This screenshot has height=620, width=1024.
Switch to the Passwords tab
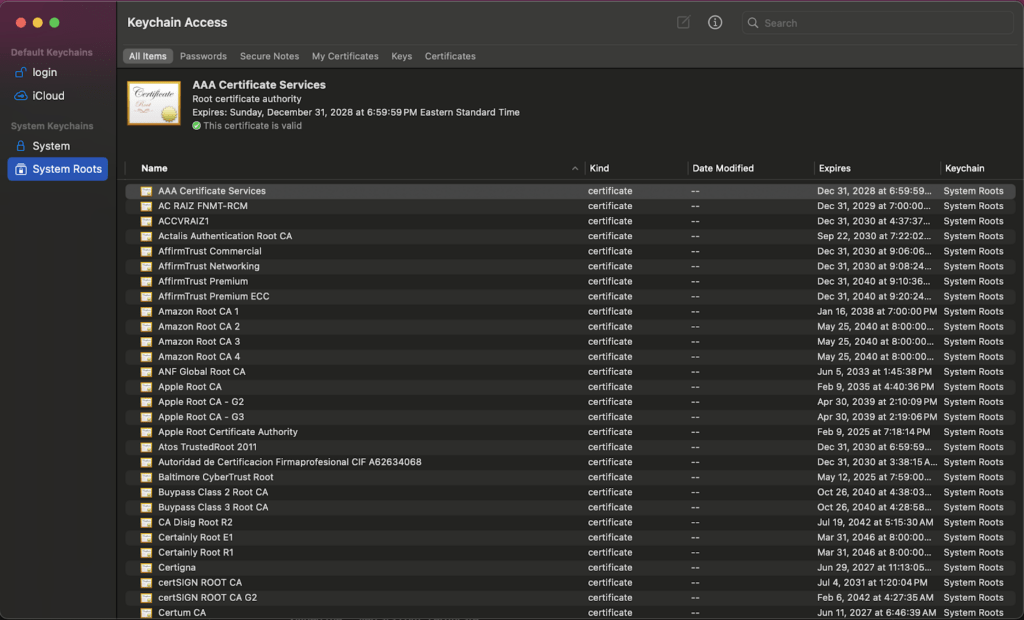[x=203, y=56]
